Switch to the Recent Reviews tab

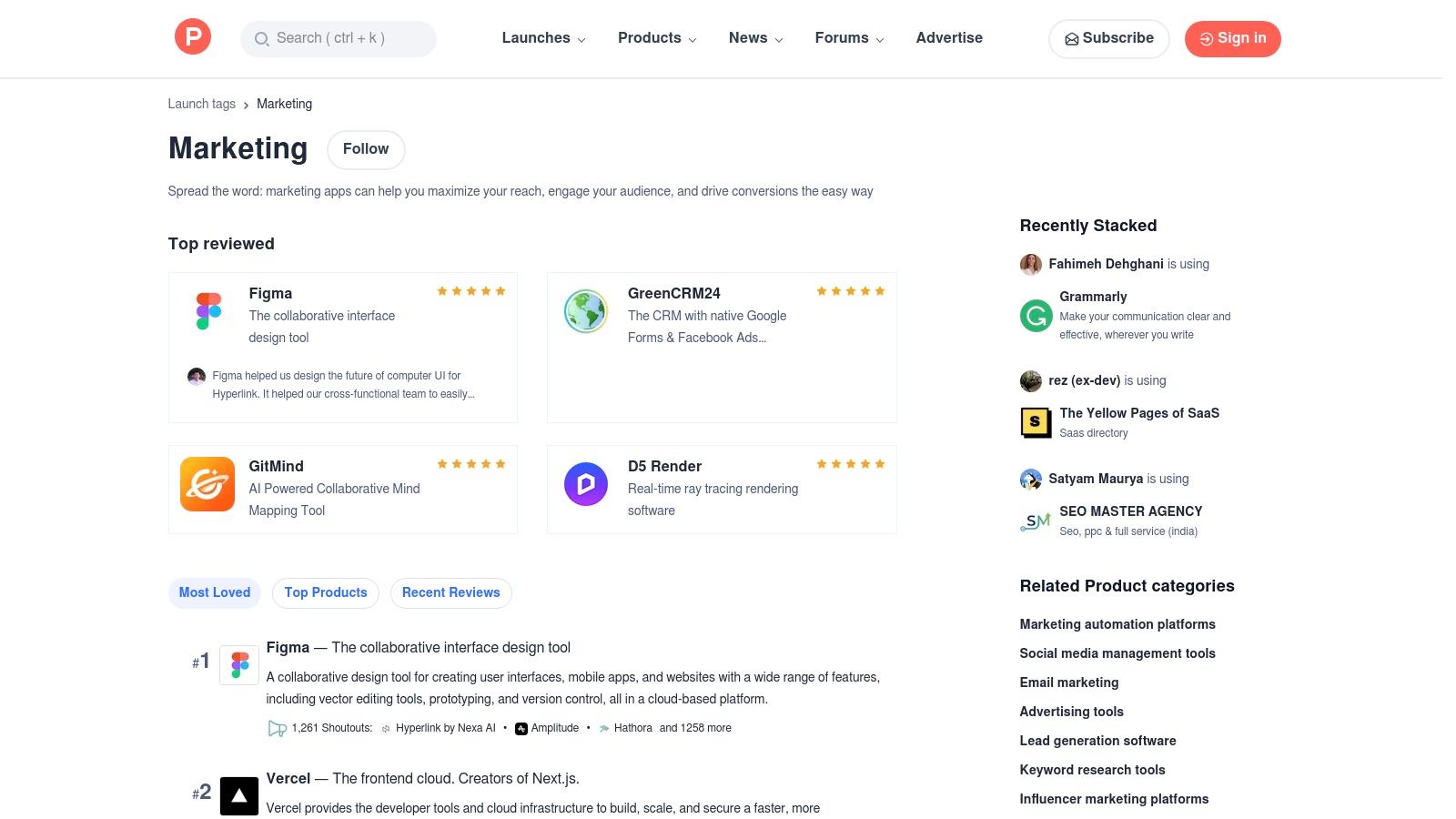point(450,592)
